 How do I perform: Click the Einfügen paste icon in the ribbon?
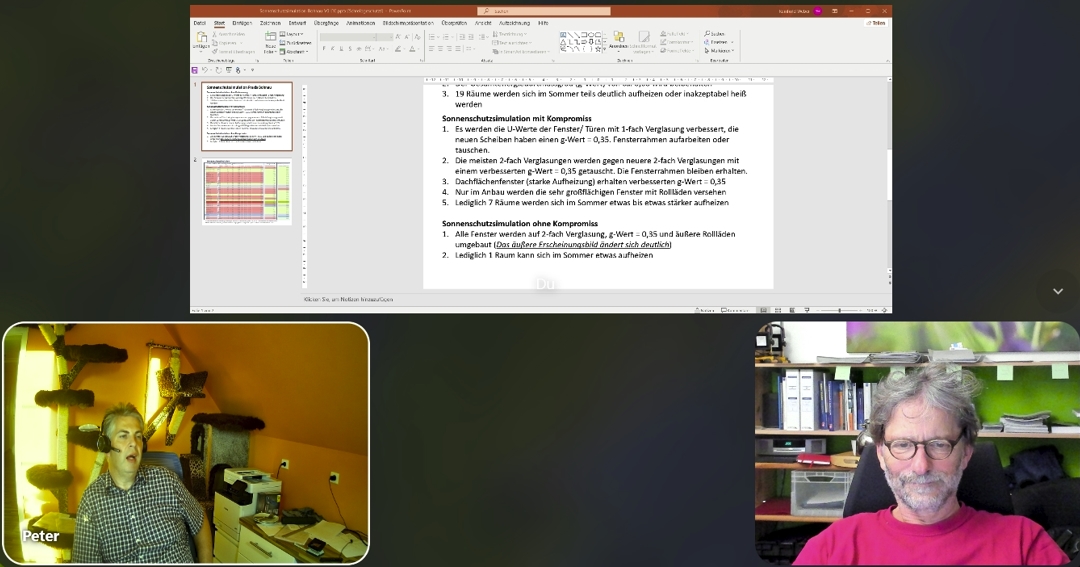202,40
